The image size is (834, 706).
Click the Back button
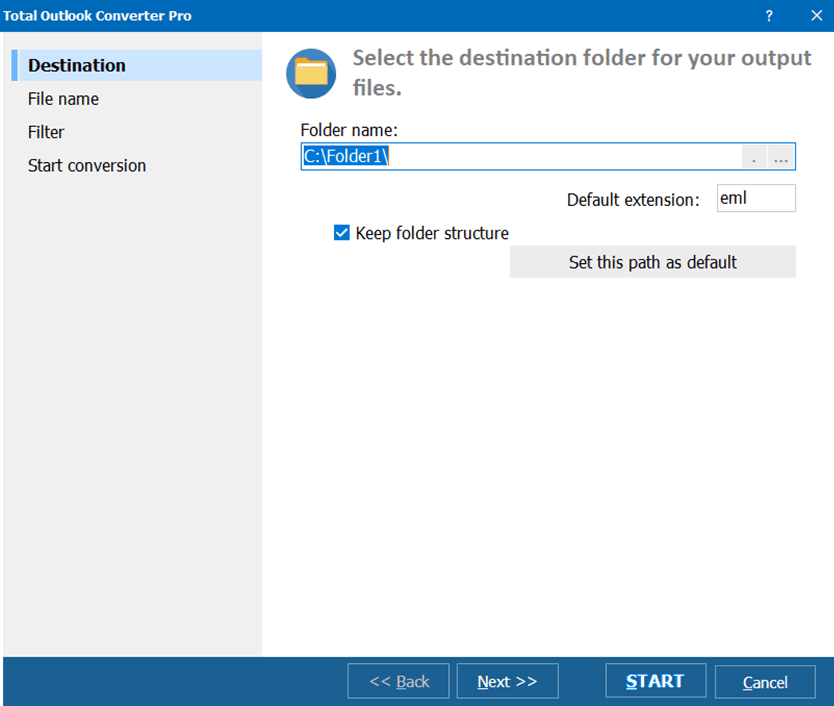pyautogui.click(x=398, y=681)
